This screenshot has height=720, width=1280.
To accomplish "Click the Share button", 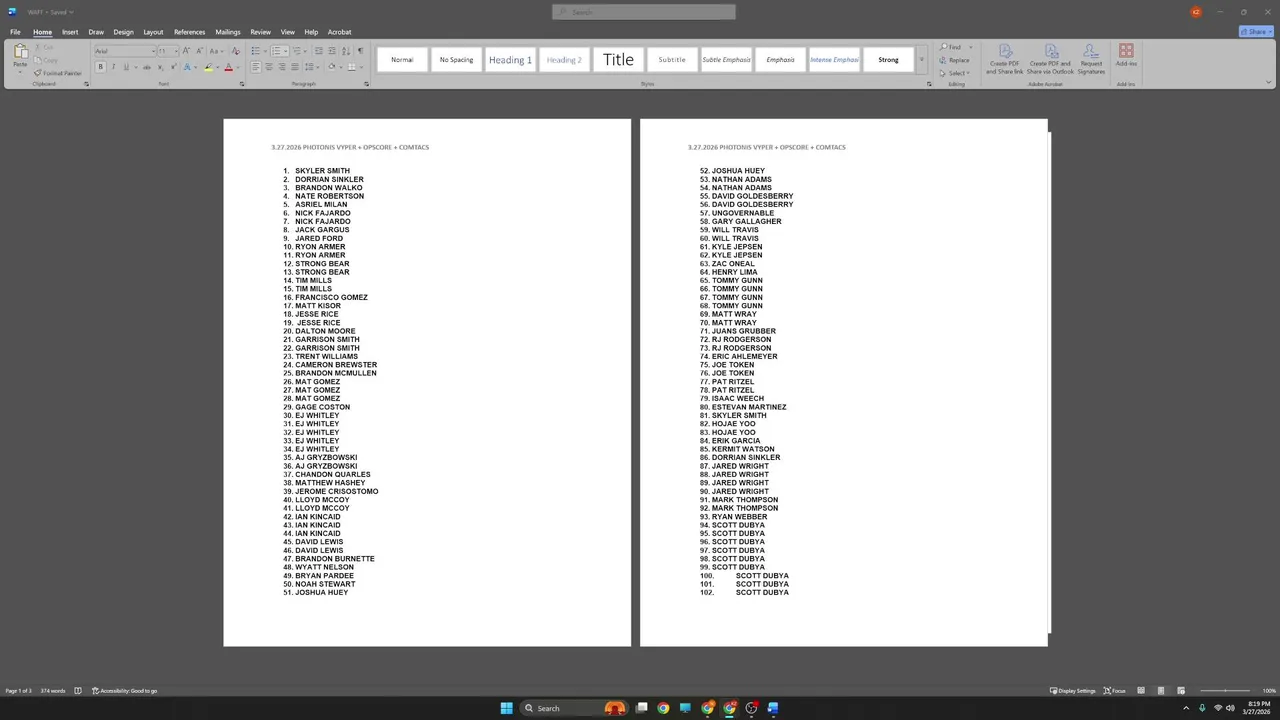I will [1256, 32].
